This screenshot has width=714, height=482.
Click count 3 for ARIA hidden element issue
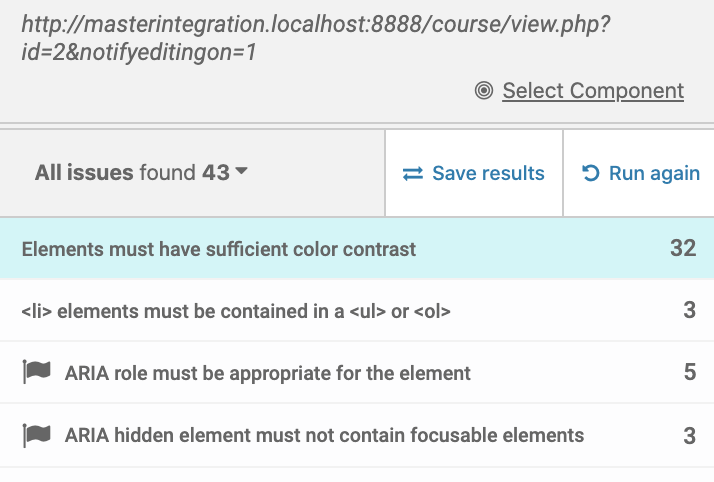689,436
